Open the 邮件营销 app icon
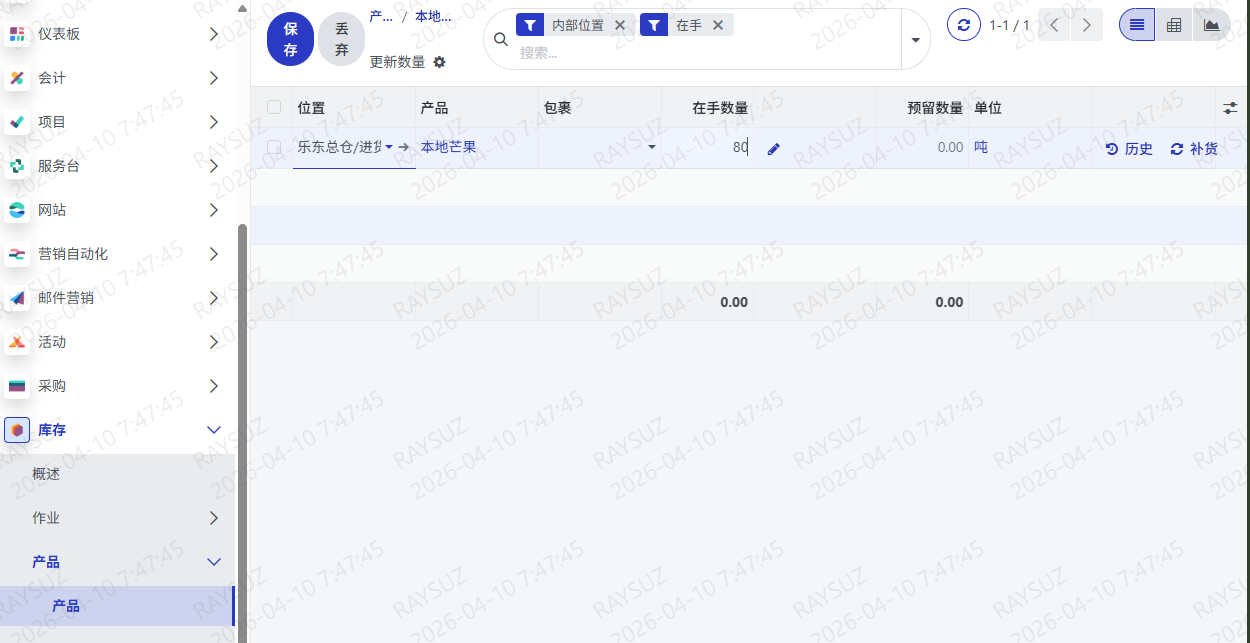Screen dimensions: 1250x643 (17, 298)
